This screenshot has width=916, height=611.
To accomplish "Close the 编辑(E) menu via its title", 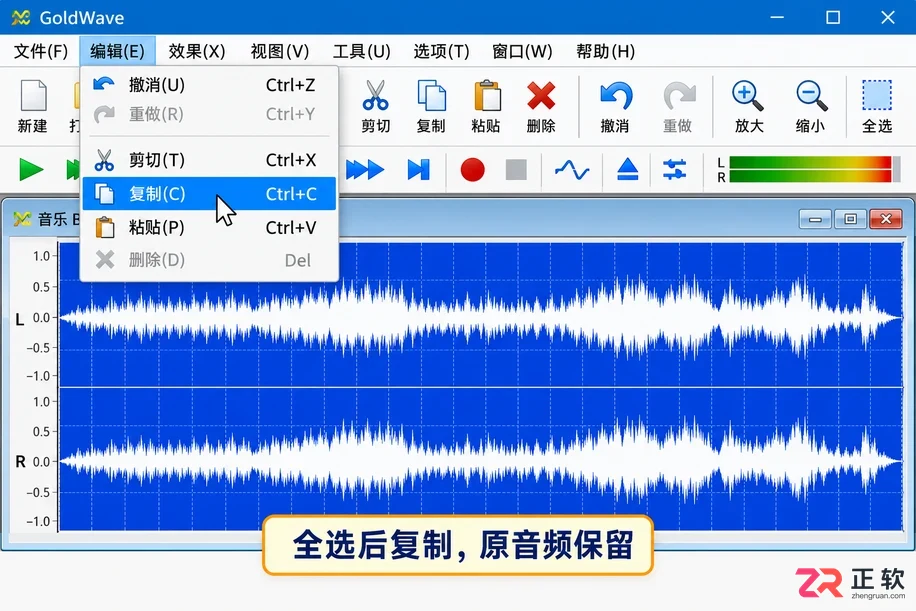I will pyautogui.click(x=117, y=51).
